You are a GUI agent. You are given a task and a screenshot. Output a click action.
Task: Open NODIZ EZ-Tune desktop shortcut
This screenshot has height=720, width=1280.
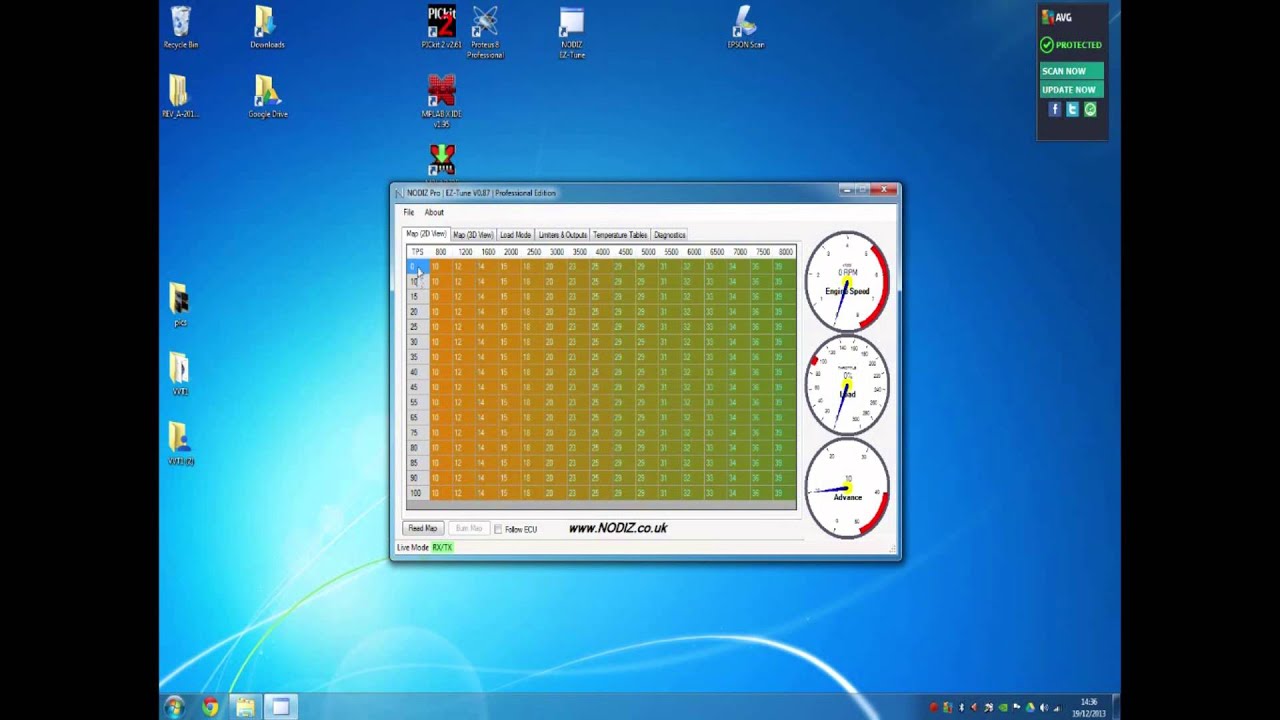pos(572,32)
